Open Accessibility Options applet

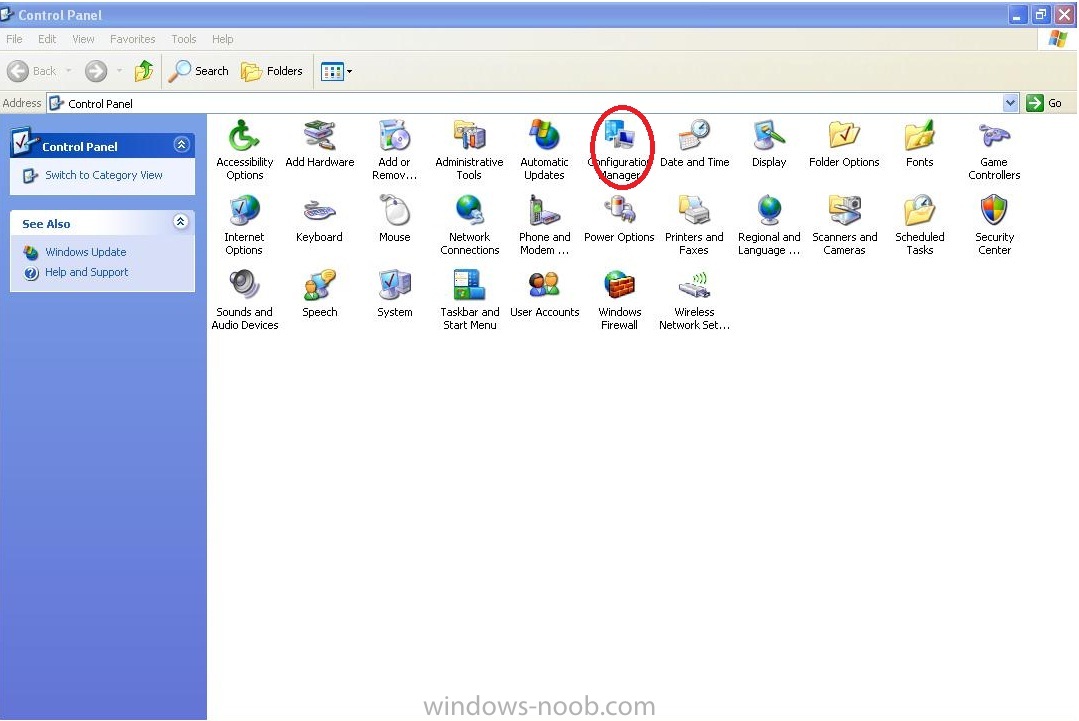click(x=244, y=149)
